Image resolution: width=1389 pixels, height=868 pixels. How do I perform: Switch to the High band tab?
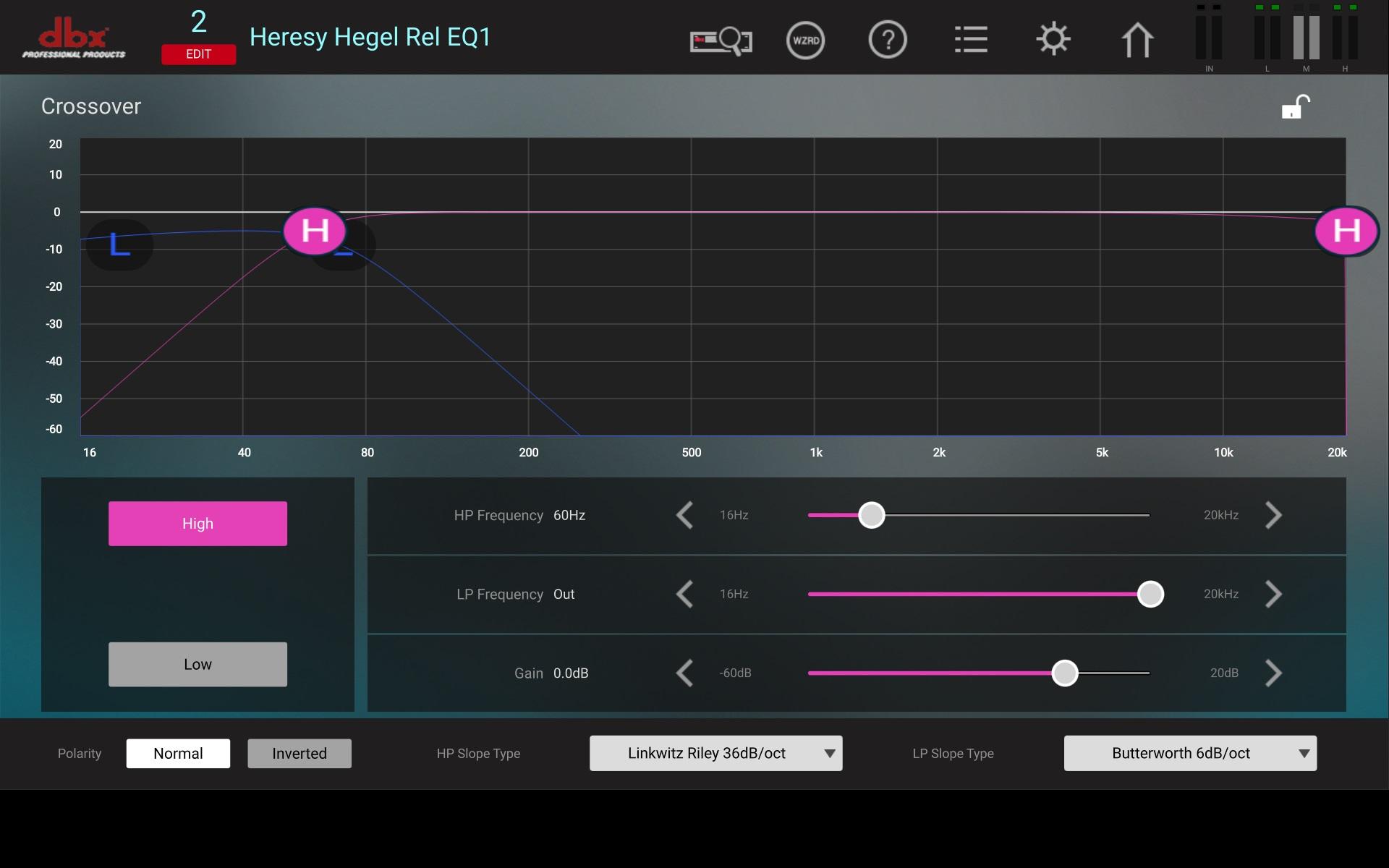(x=197, y=523)
